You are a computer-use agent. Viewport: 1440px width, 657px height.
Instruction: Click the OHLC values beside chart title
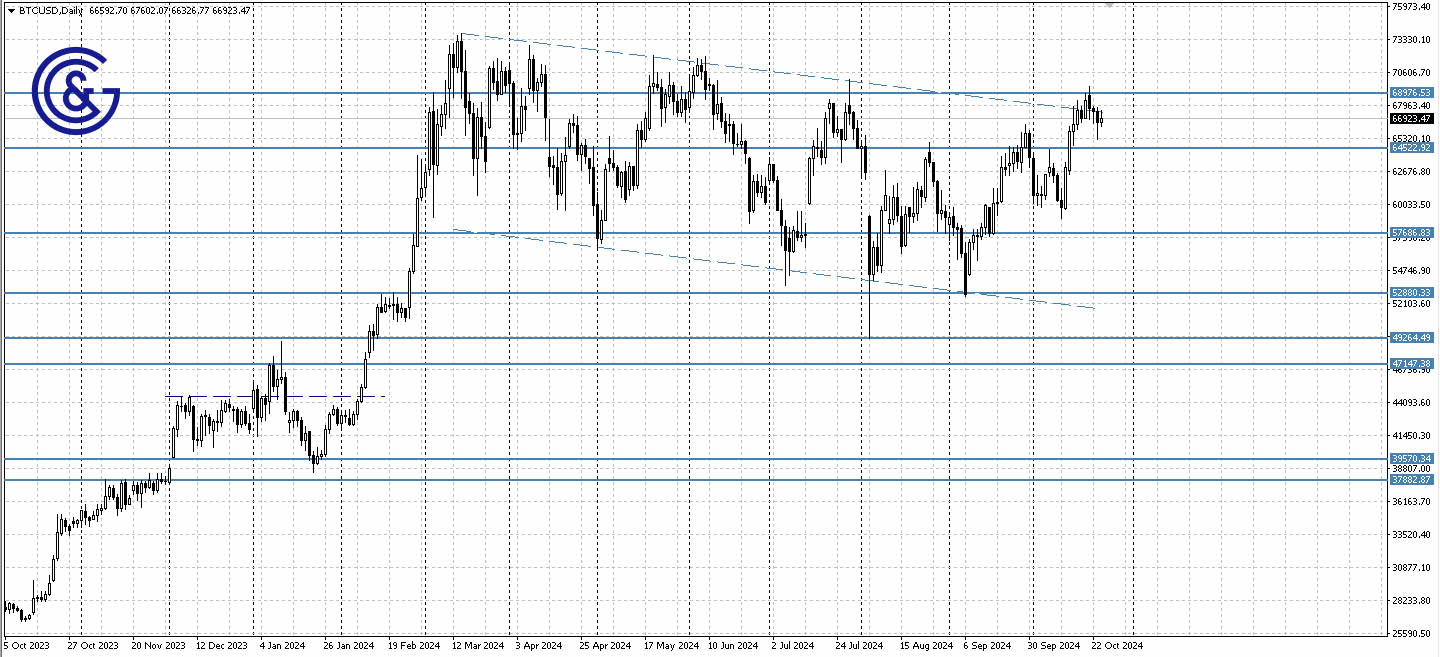pyautogui.click(x=170, y=11)
